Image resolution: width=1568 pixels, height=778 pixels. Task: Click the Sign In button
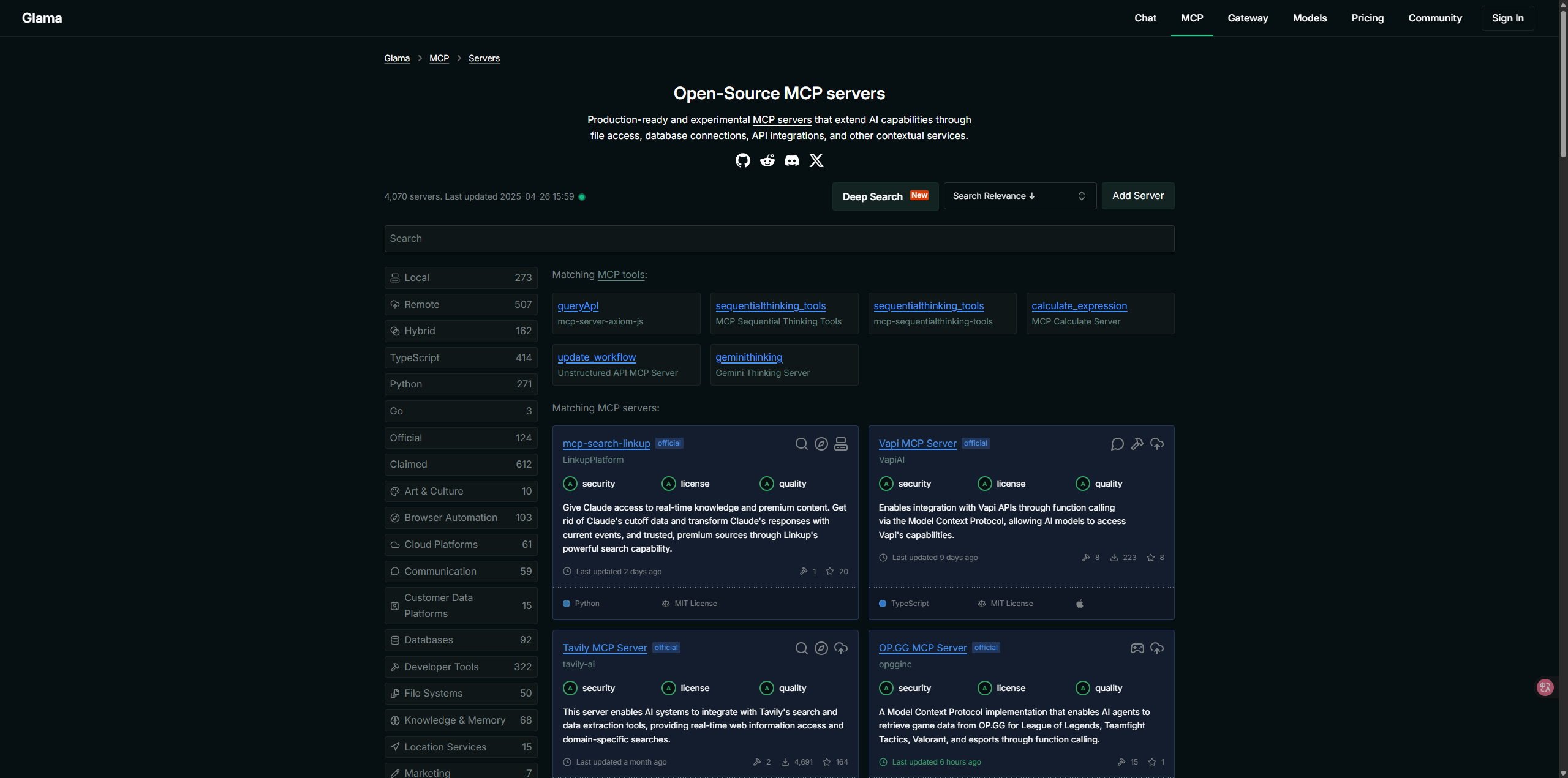pyautogui.click(x=1507, y=18)
